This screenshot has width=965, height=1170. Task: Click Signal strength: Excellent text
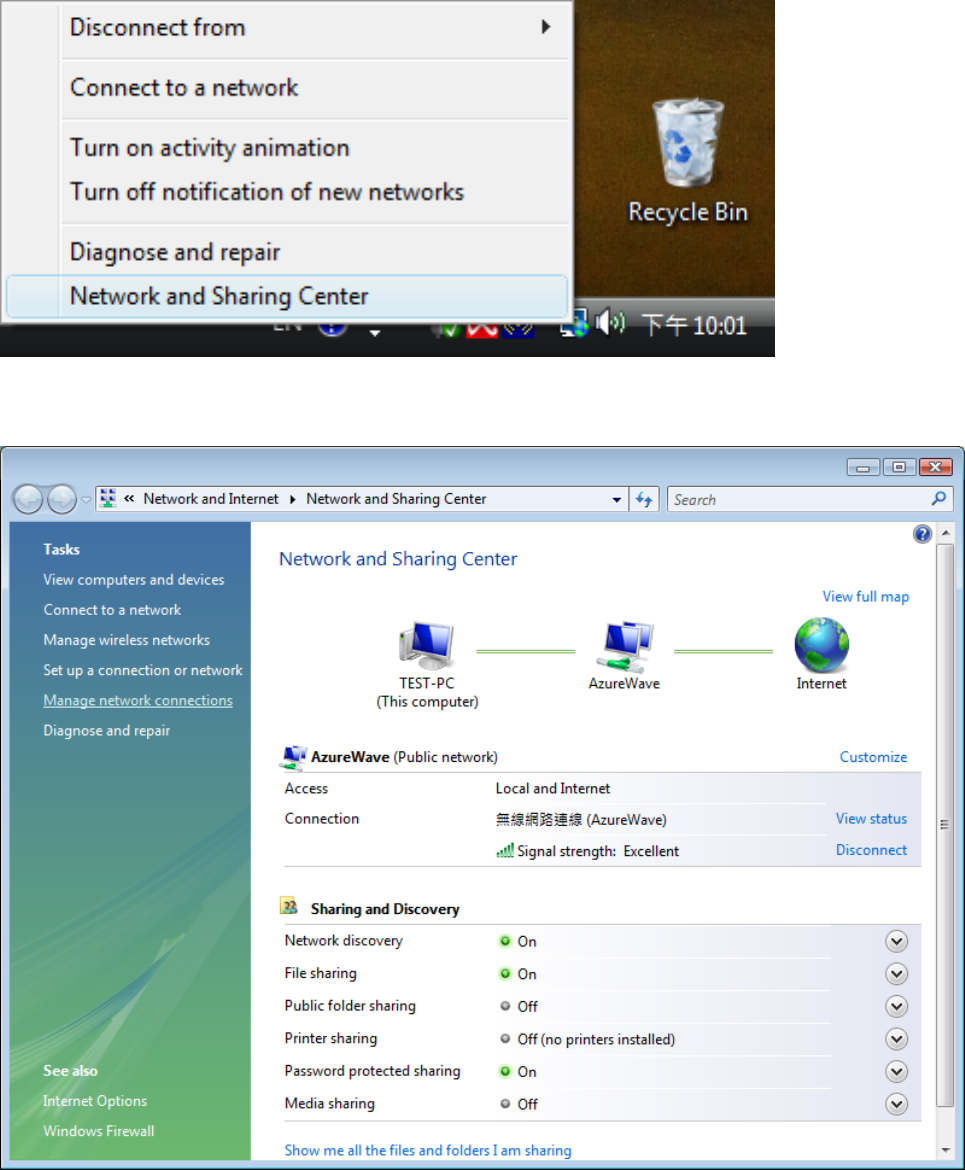[598, 851]
